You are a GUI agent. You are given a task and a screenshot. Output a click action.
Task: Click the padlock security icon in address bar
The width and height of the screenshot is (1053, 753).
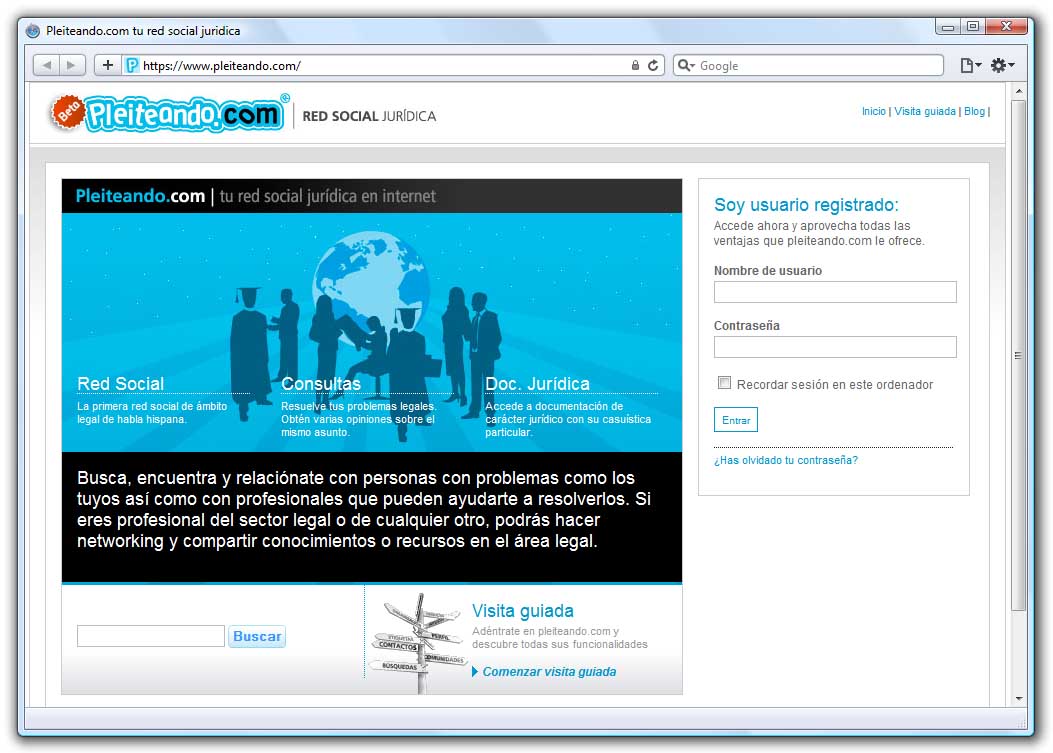(635, 65)
